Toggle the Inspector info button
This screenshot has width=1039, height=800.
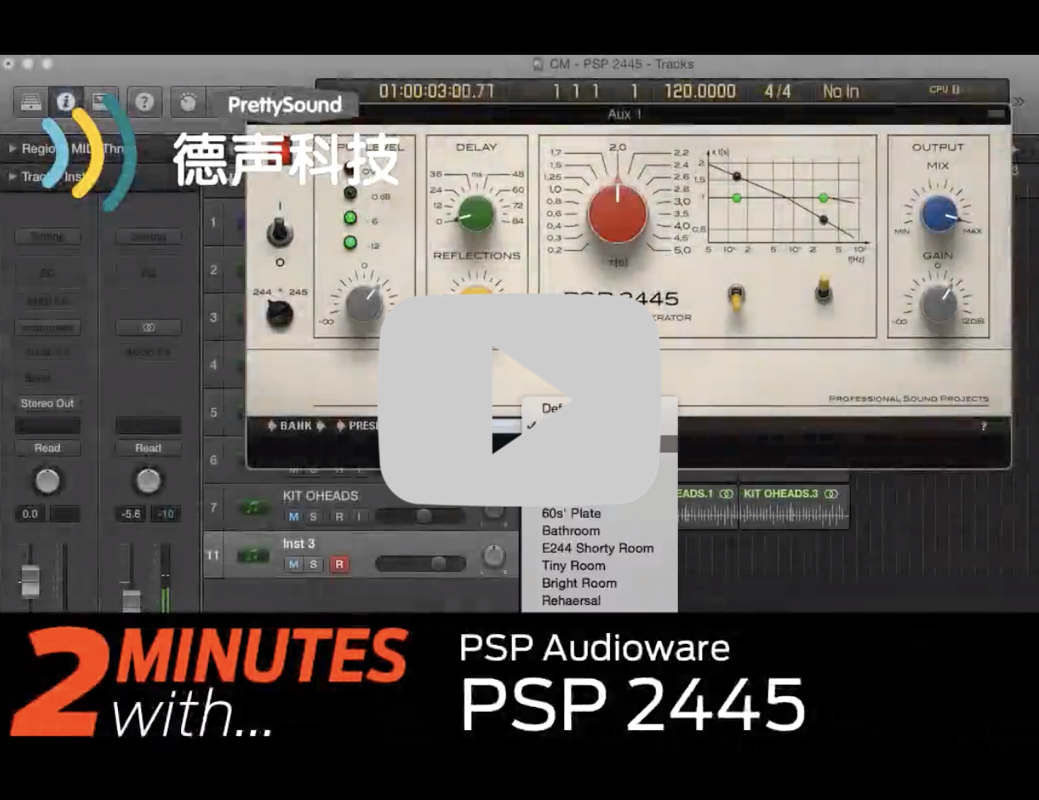tap(65, 102)
